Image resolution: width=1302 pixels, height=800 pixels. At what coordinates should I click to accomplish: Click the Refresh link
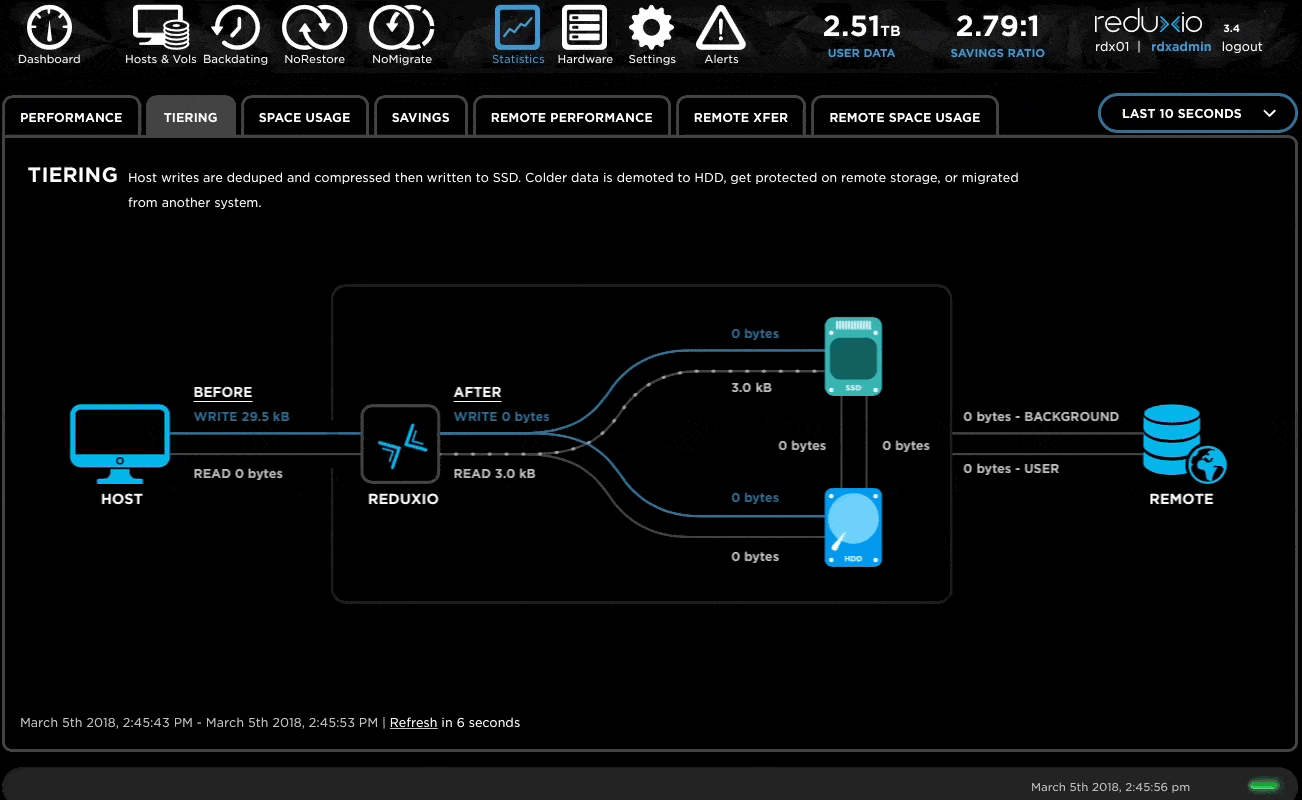(x=413, y=722)
